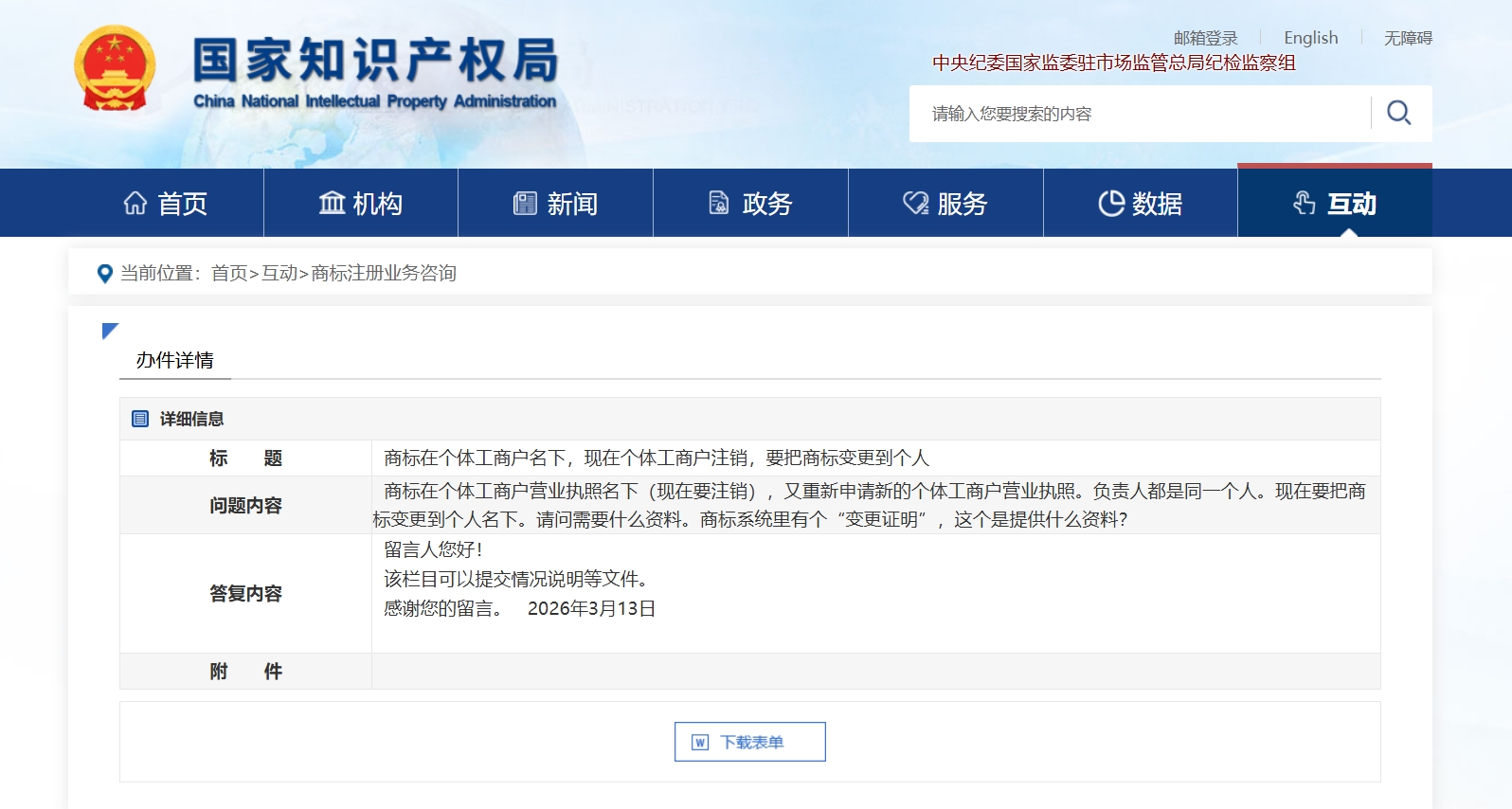Open the 无障碍 accessibility link

[x=1408, y=38]
